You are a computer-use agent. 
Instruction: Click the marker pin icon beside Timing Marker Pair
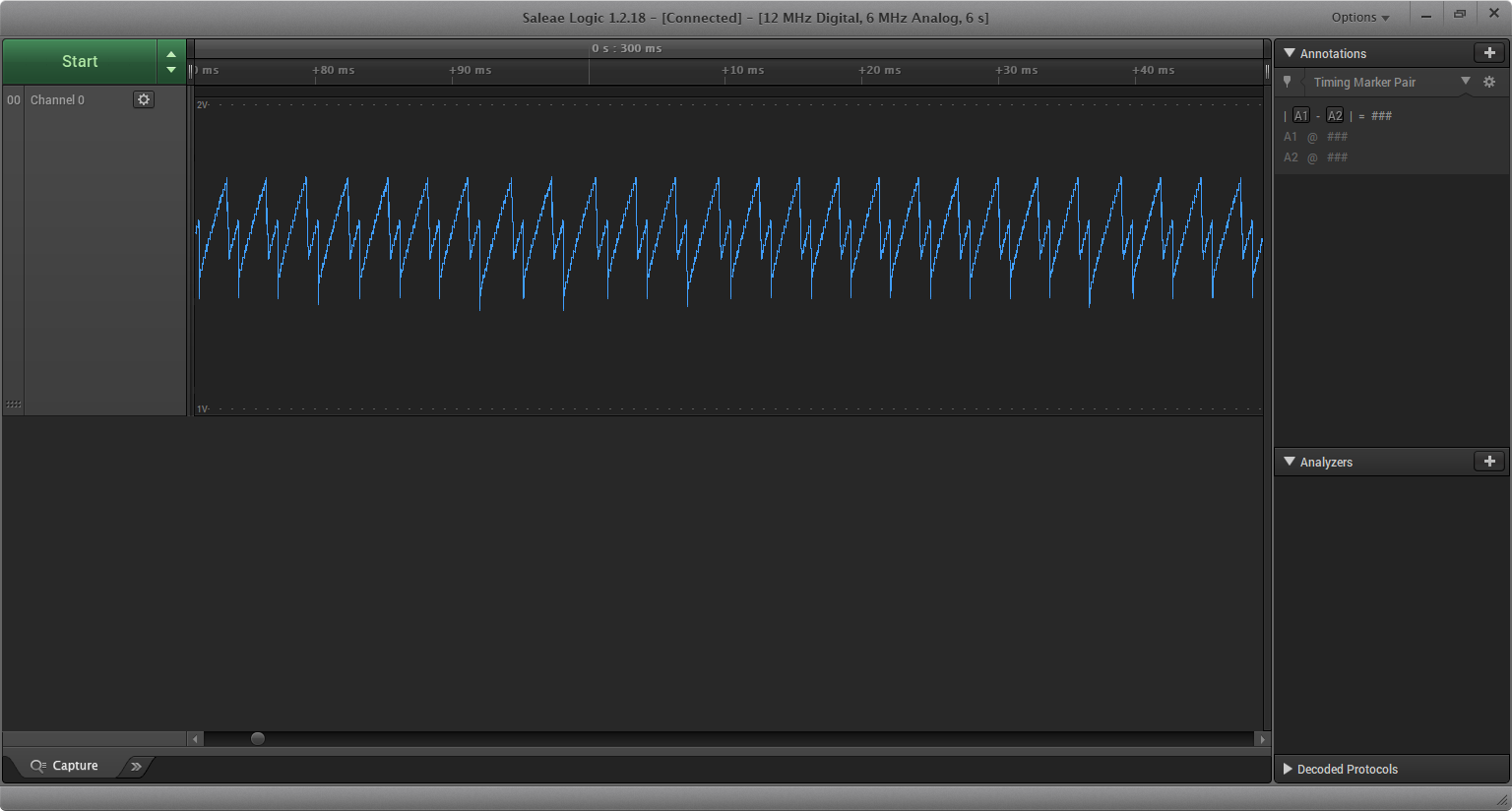(x=1288, y=83)
